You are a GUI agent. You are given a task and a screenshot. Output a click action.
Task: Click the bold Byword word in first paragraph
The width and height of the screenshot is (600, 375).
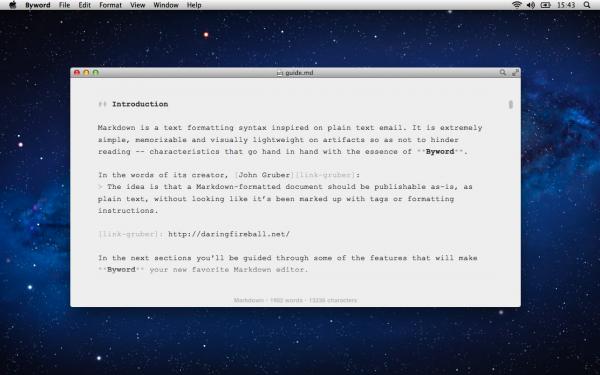440,152
